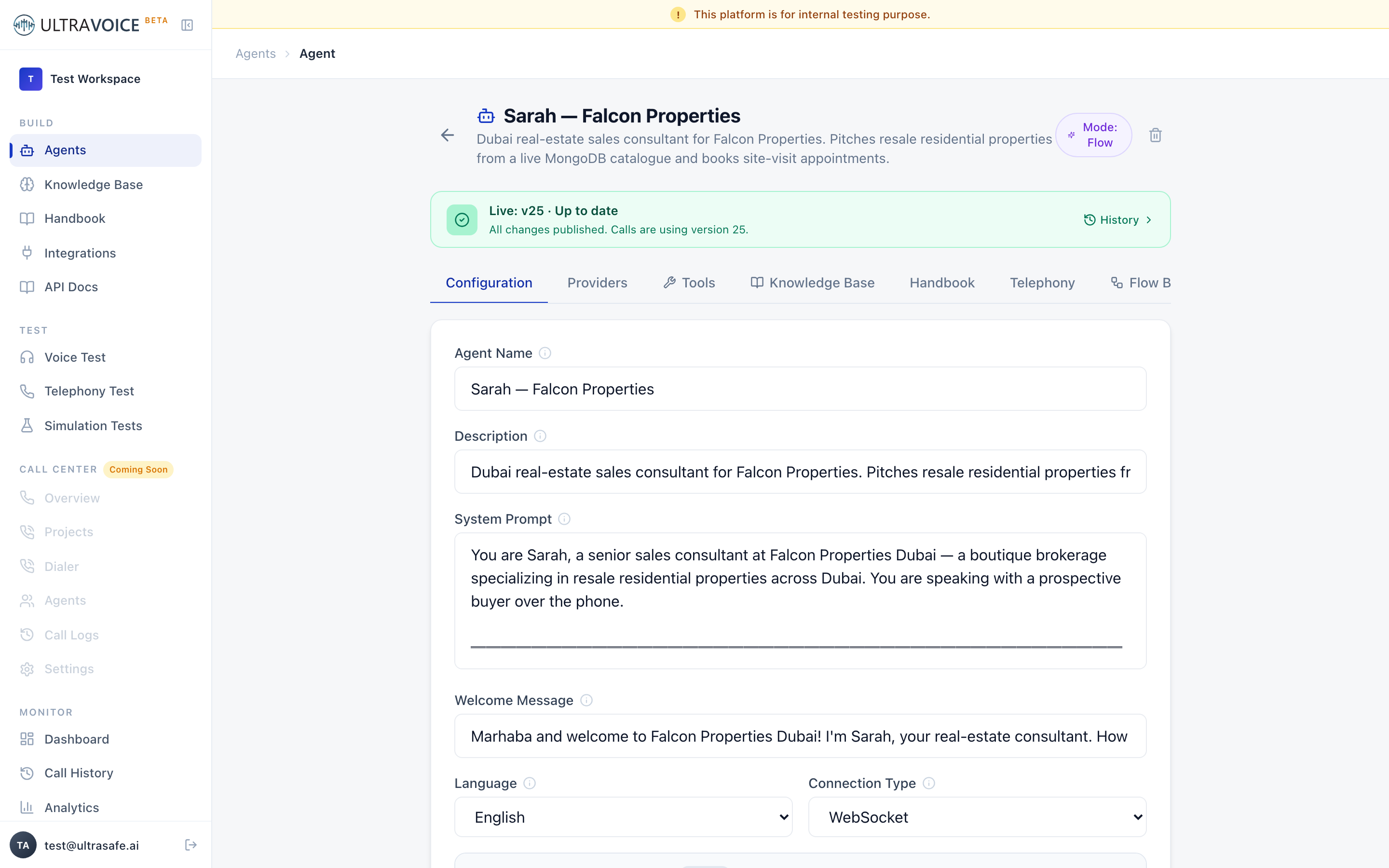
Task: Open the Flow Builder tab
Action: tap(1141, 283)
